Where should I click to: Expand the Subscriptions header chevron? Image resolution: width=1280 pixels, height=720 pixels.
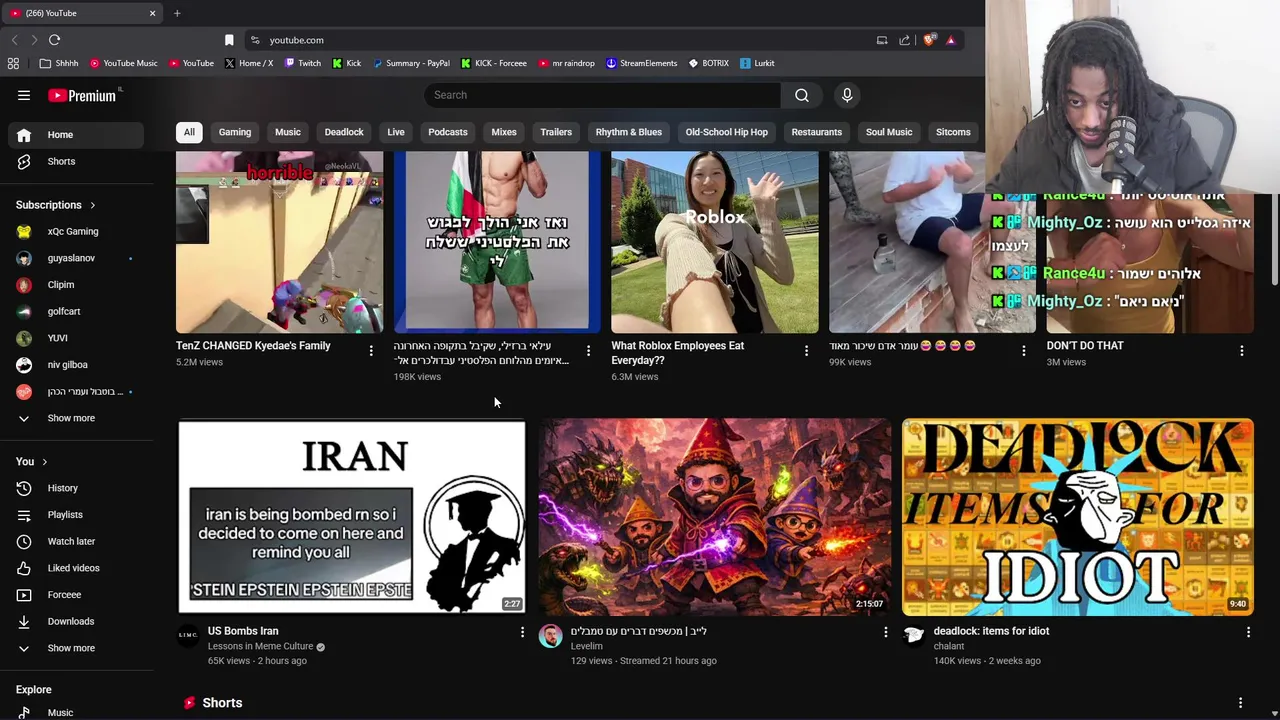coord(93,205)
